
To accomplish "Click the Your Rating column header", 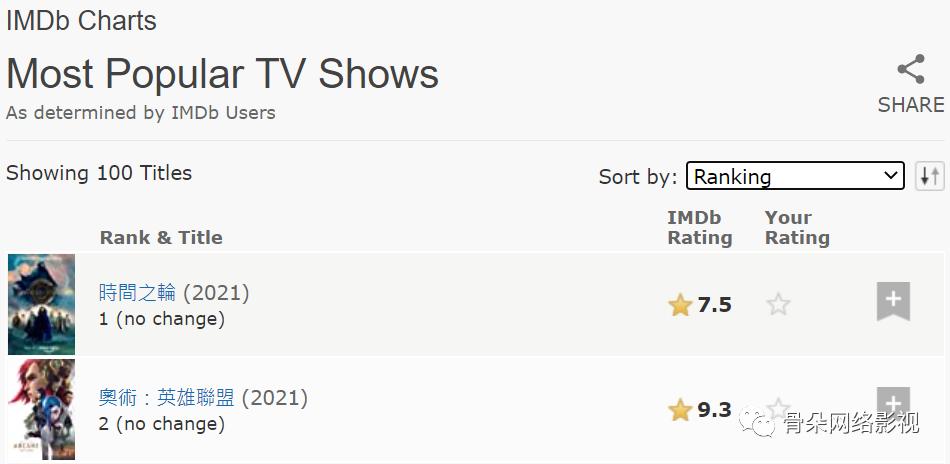I will [797, 227].
